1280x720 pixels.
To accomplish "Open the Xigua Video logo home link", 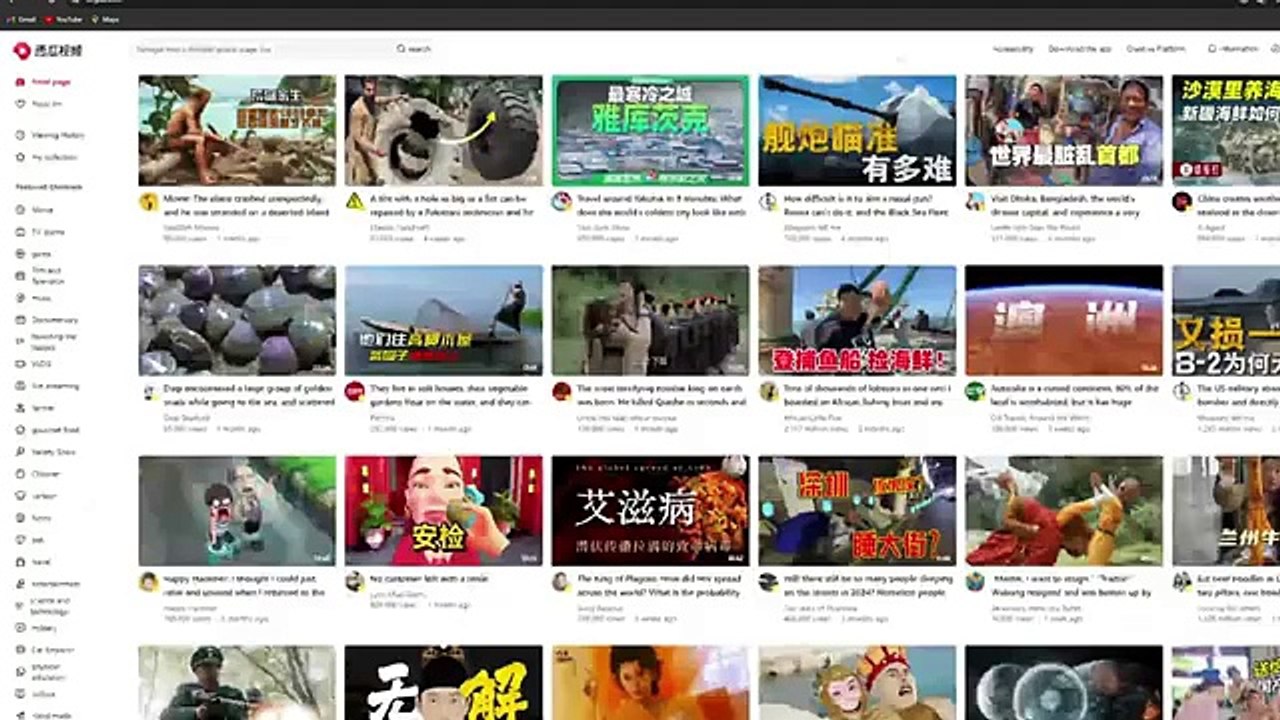I will [48, 50].
